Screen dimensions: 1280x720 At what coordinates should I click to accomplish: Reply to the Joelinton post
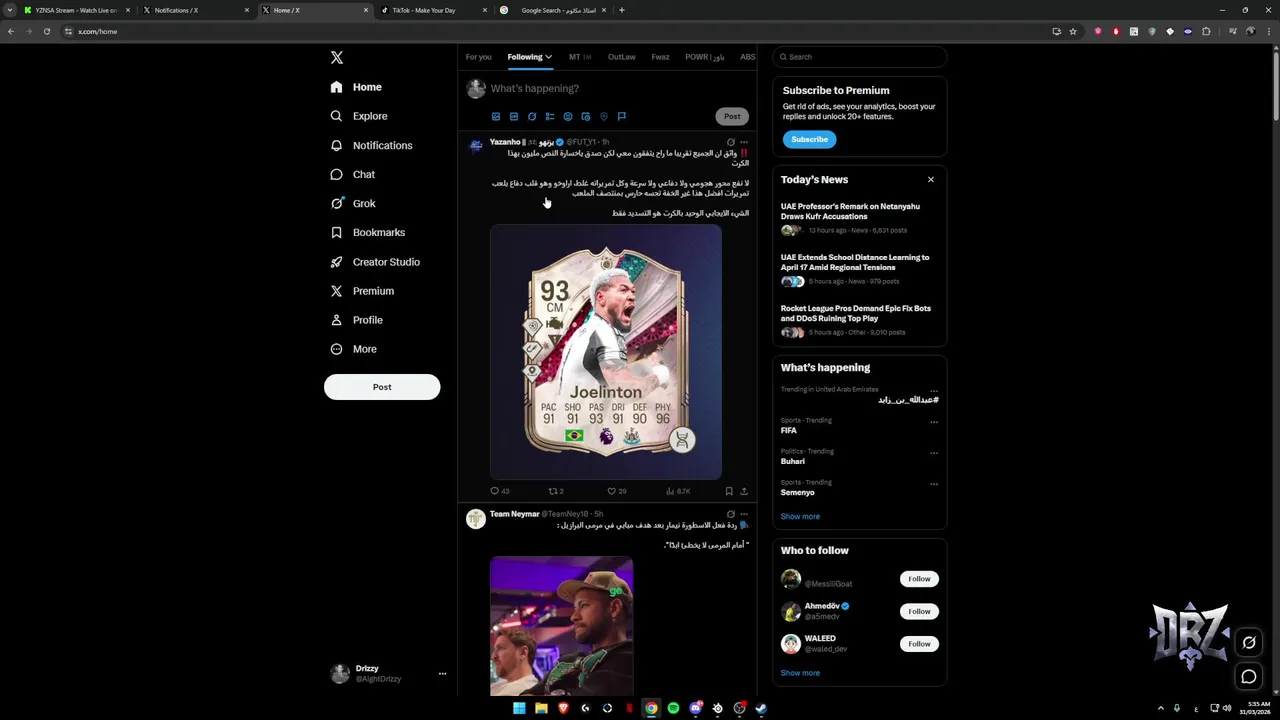(499, 491)
